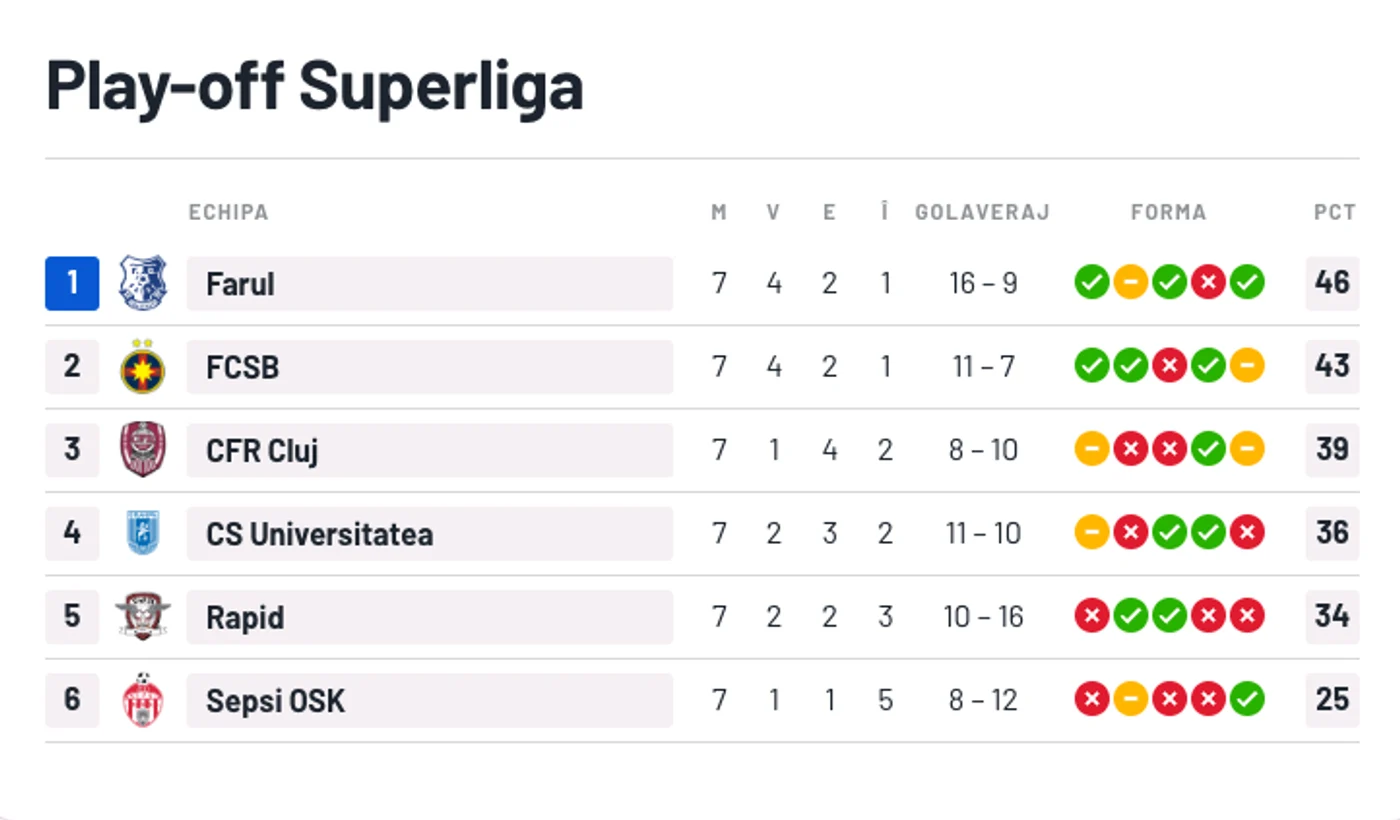This screenshot has width=1400, height=820.
Task: Click the Sepsi OSK club crest
Action: (x=143, y=700)
